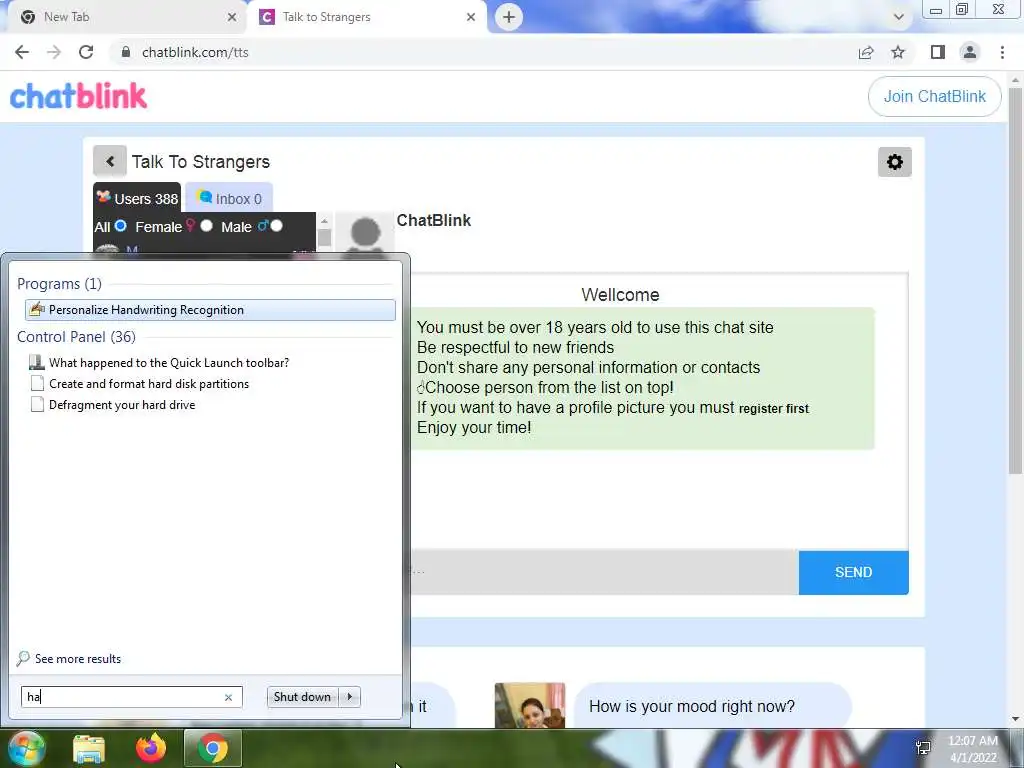
Task: Reload the chatblink page
Action: pyautogui.click(x=86, y=52)
